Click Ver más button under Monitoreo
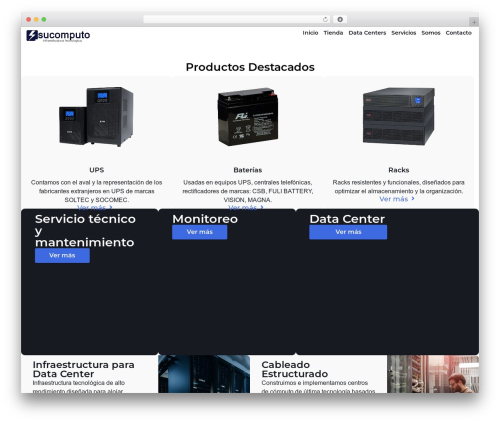This screenshot has height=423, width=500. coord(200,232)
